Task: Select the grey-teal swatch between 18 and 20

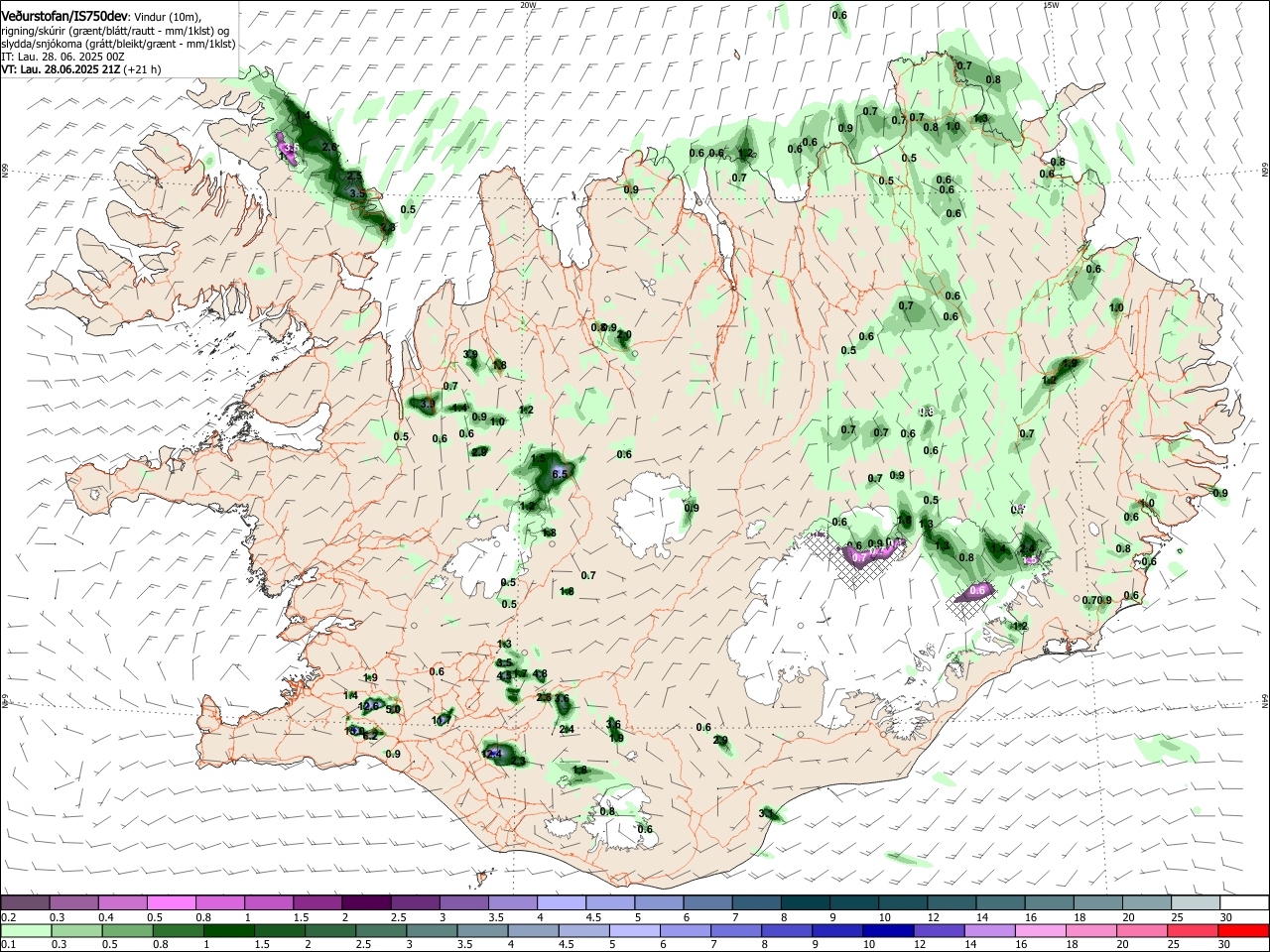Action: pos(1099,903)
